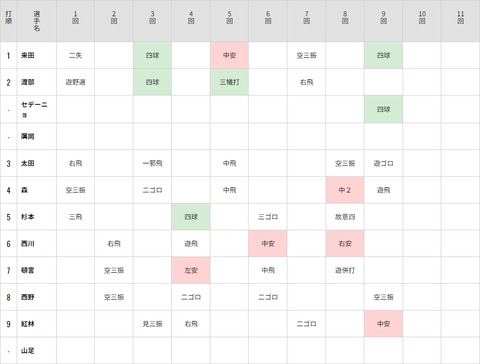Screen dimensions: 480x364
Task: Click the 遊ゴロ cell for 太田
Action: pos(383,163)
